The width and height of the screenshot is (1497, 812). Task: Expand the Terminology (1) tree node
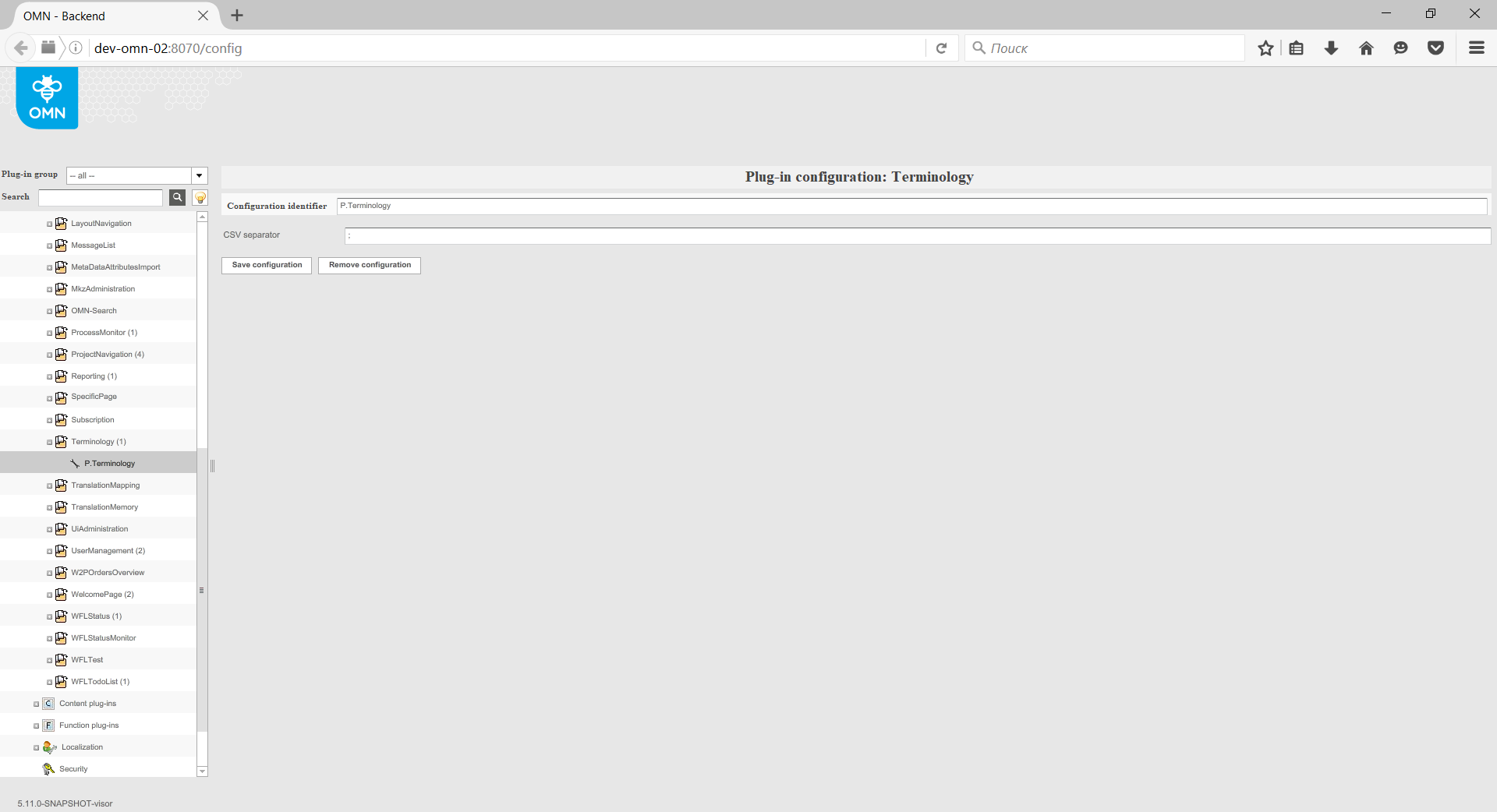(48, 442)
